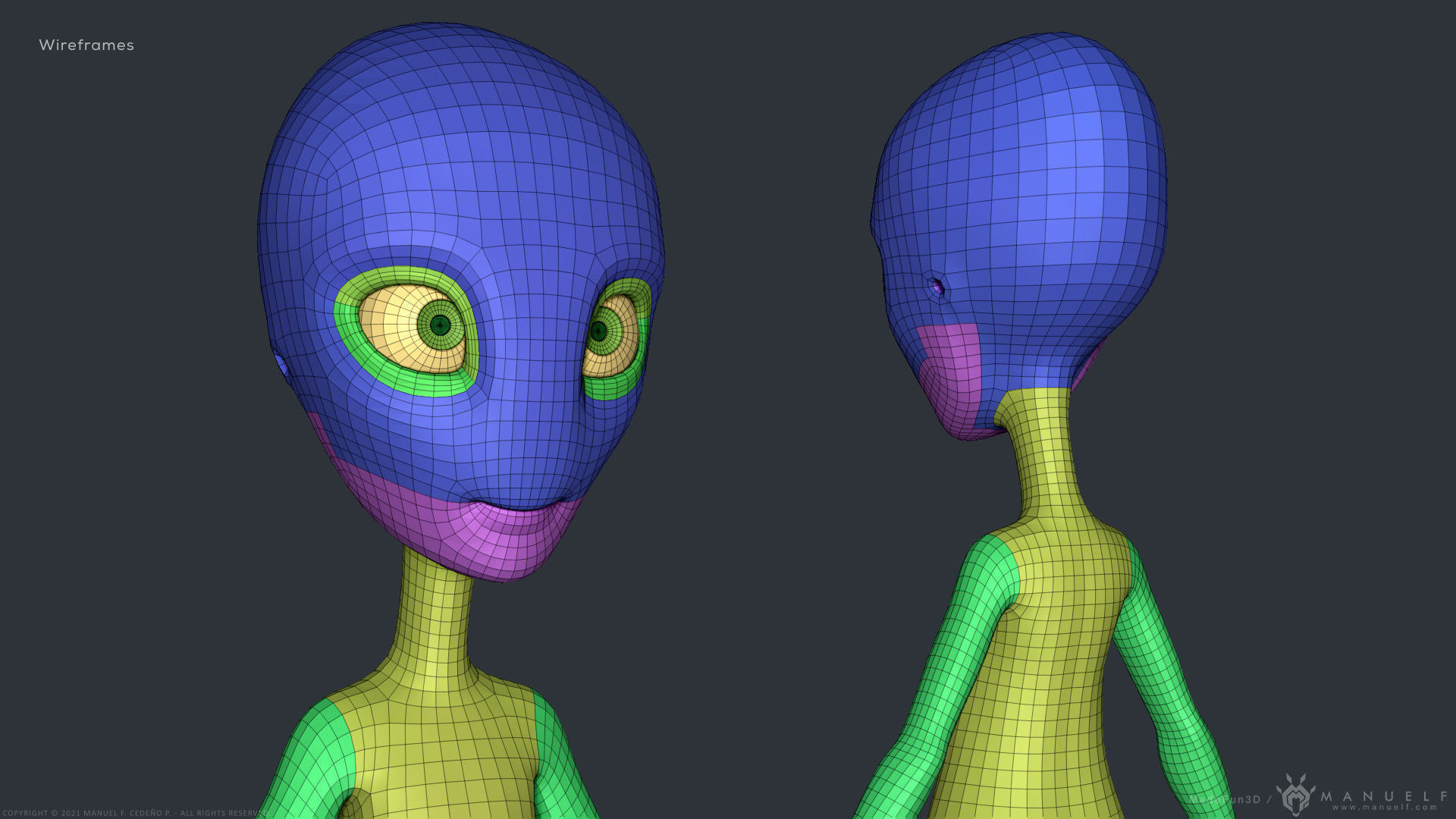Click the "Wireframes" title text

(86, 45)
